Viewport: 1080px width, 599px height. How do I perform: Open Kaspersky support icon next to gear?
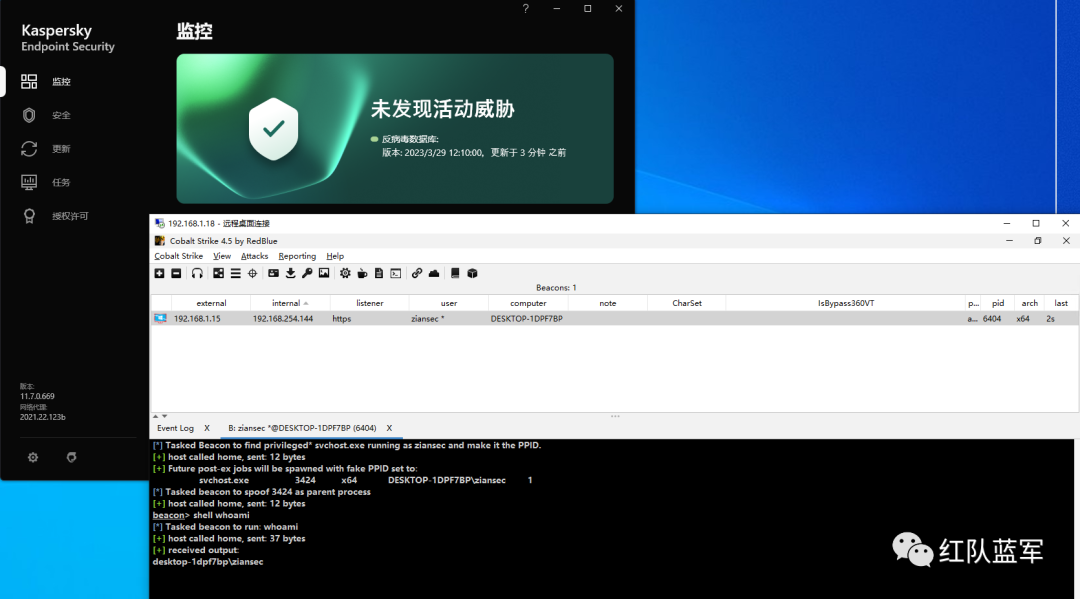[x=72, y=457]
